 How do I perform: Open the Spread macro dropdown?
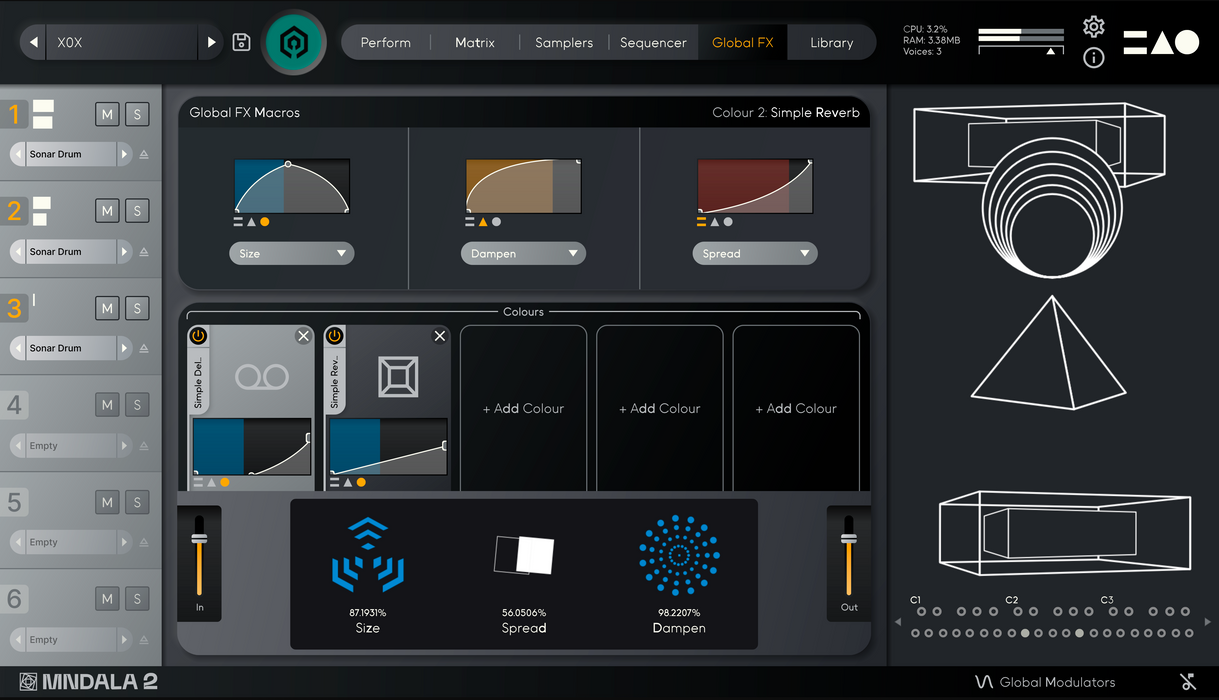[754, 254]
